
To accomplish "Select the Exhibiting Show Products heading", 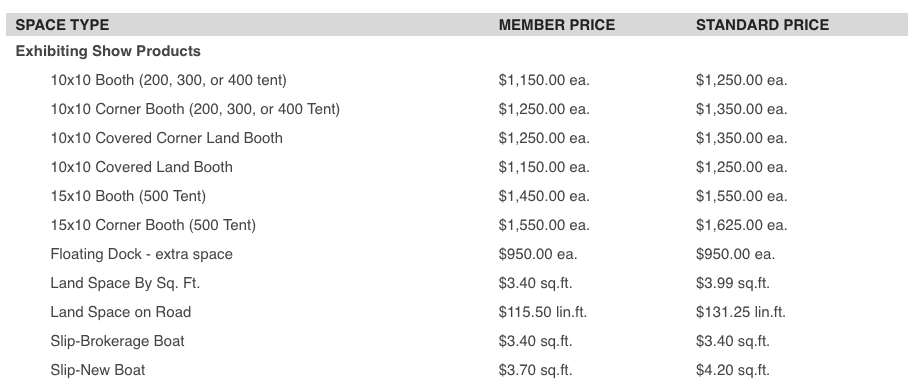I will (x=108, y=51).
